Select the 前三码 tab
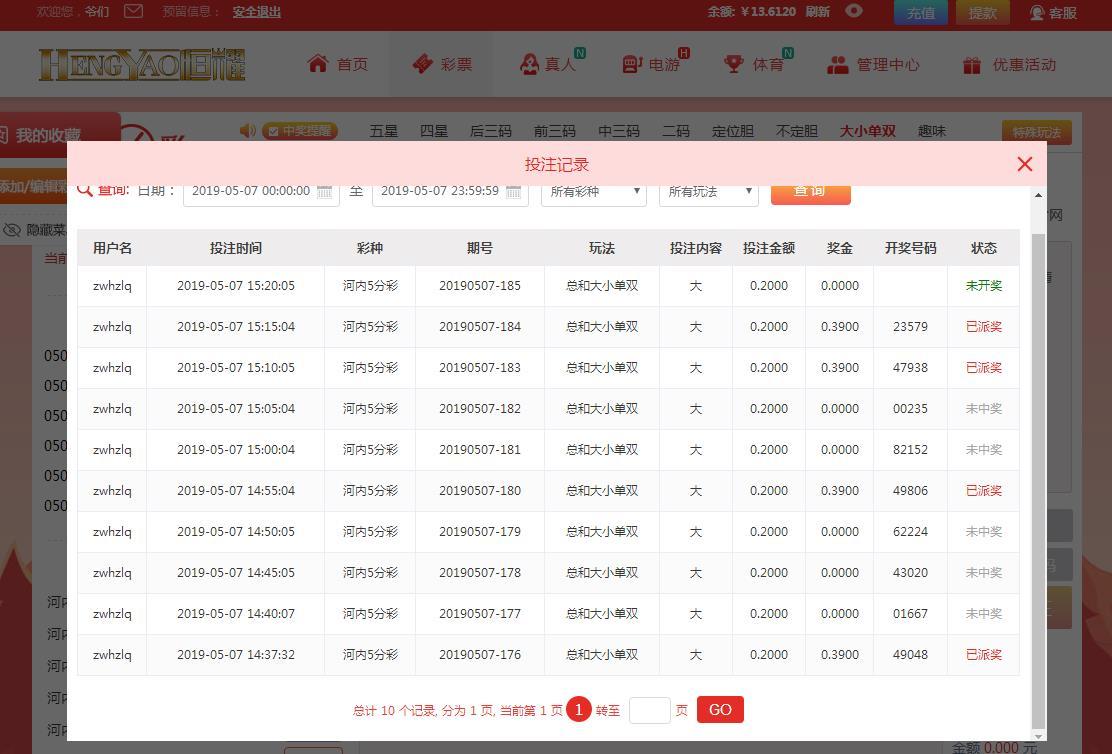Image resolution: width=1112 pixels, height=754 pixels. click(555, 131)
